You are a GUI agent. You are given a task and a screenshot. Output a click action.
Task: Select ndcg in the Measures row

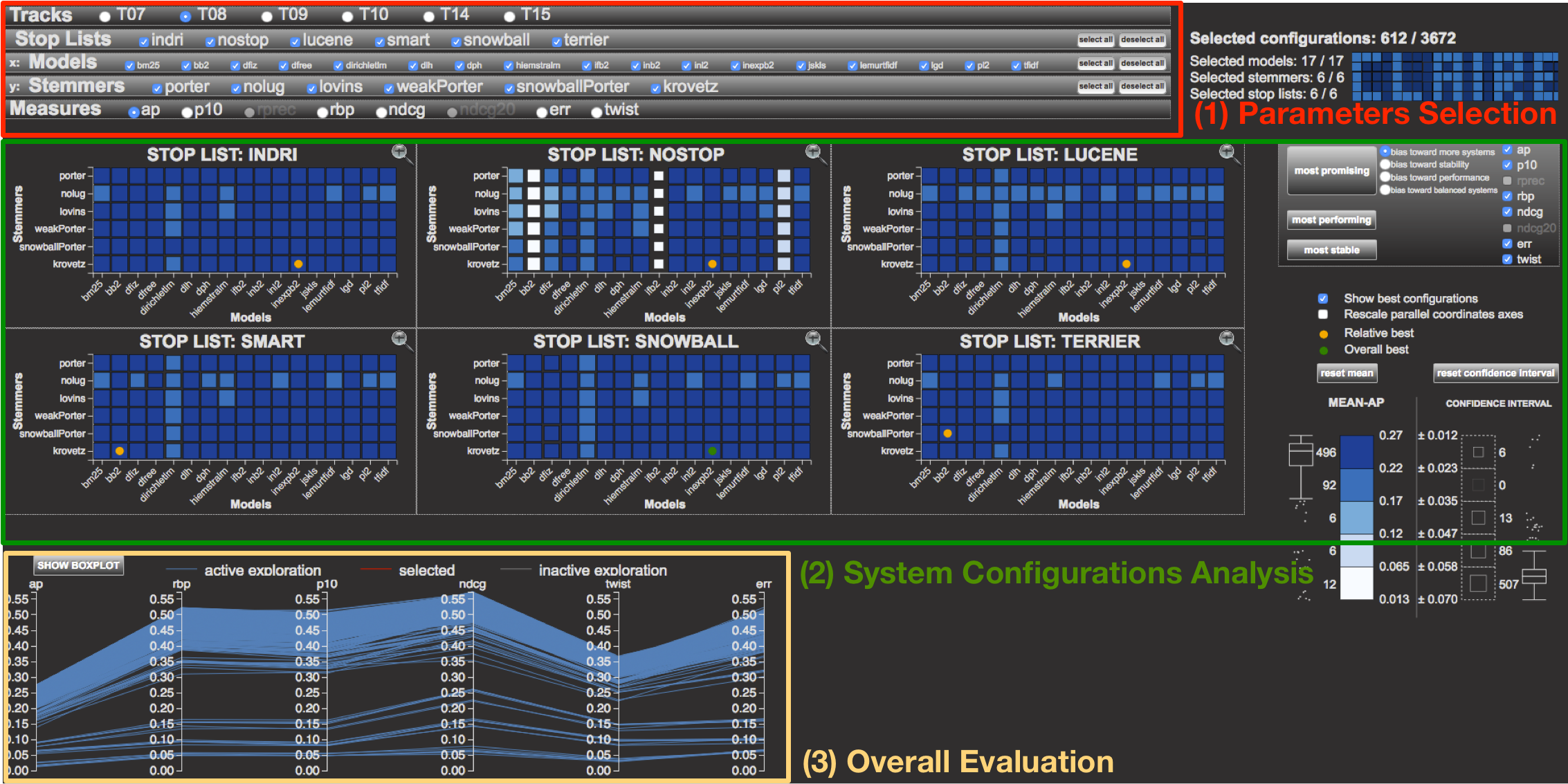coord(381,112)
